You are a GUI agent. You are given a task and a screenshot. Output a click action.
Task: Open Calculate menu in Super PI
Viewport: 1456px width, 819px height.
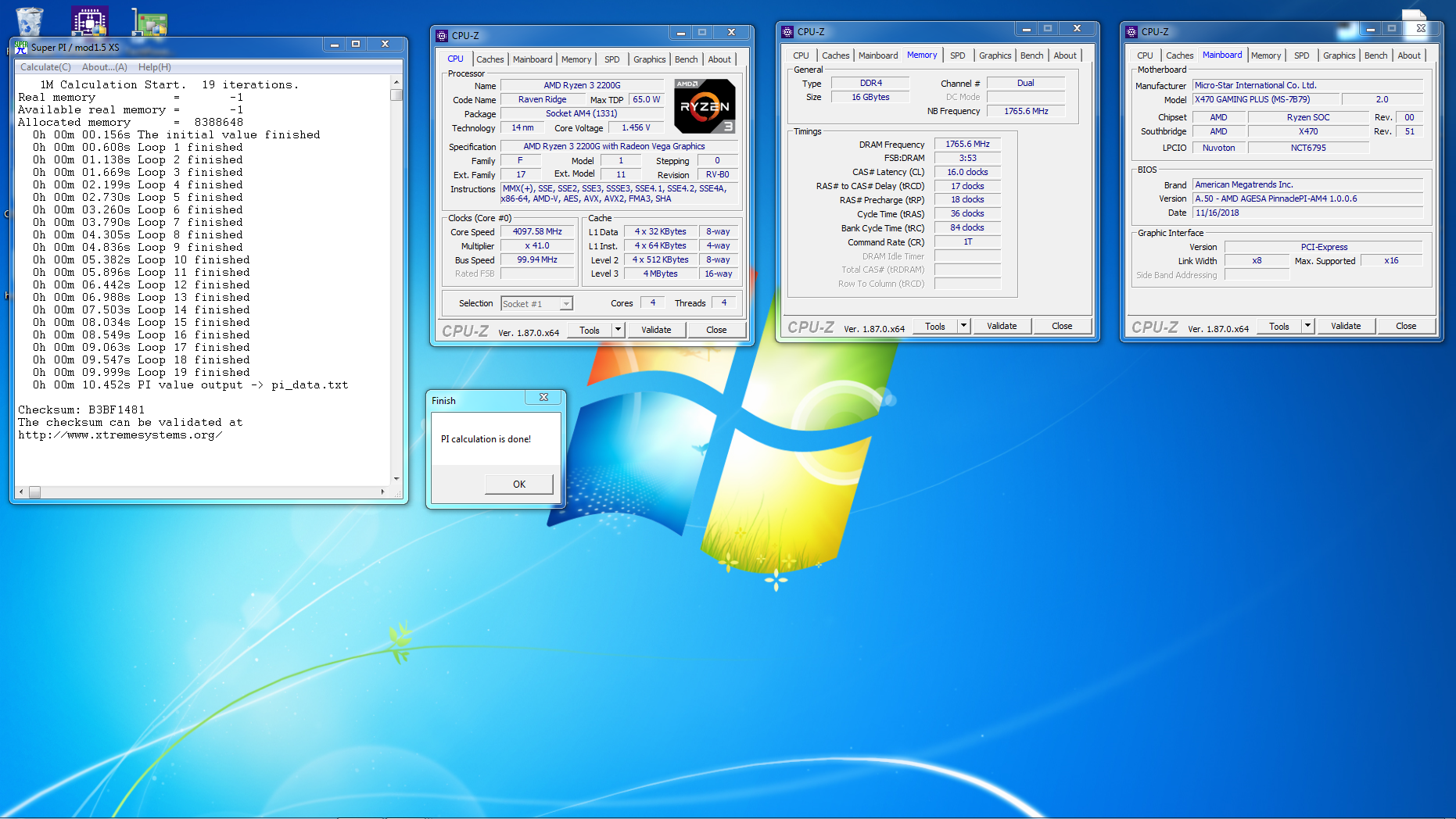[x=45, y=67]
